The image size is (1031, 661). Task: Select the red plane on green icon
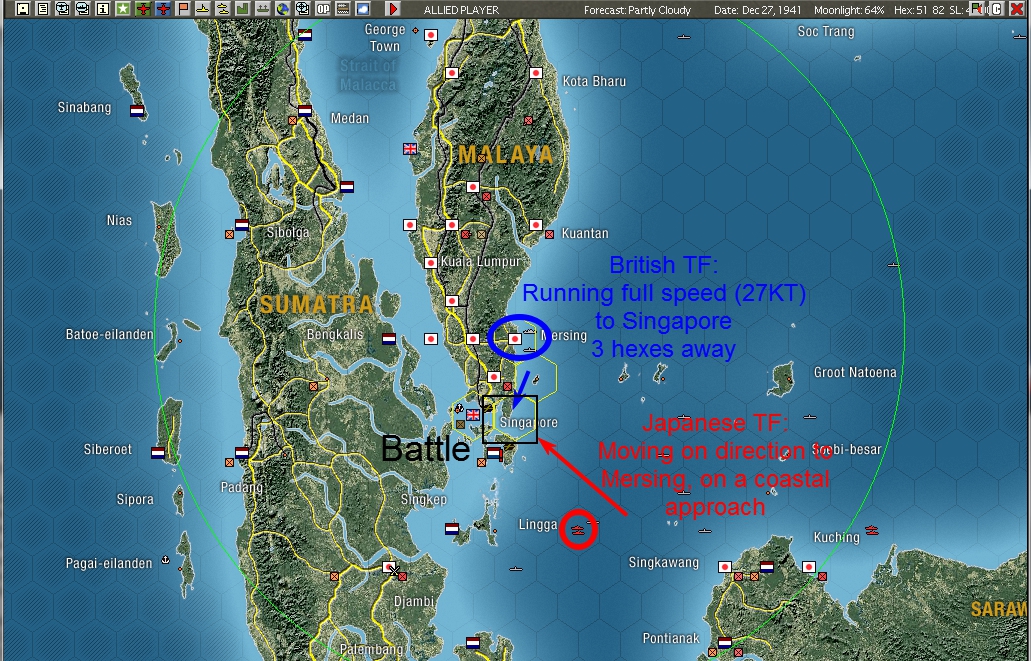coord(143,9)
